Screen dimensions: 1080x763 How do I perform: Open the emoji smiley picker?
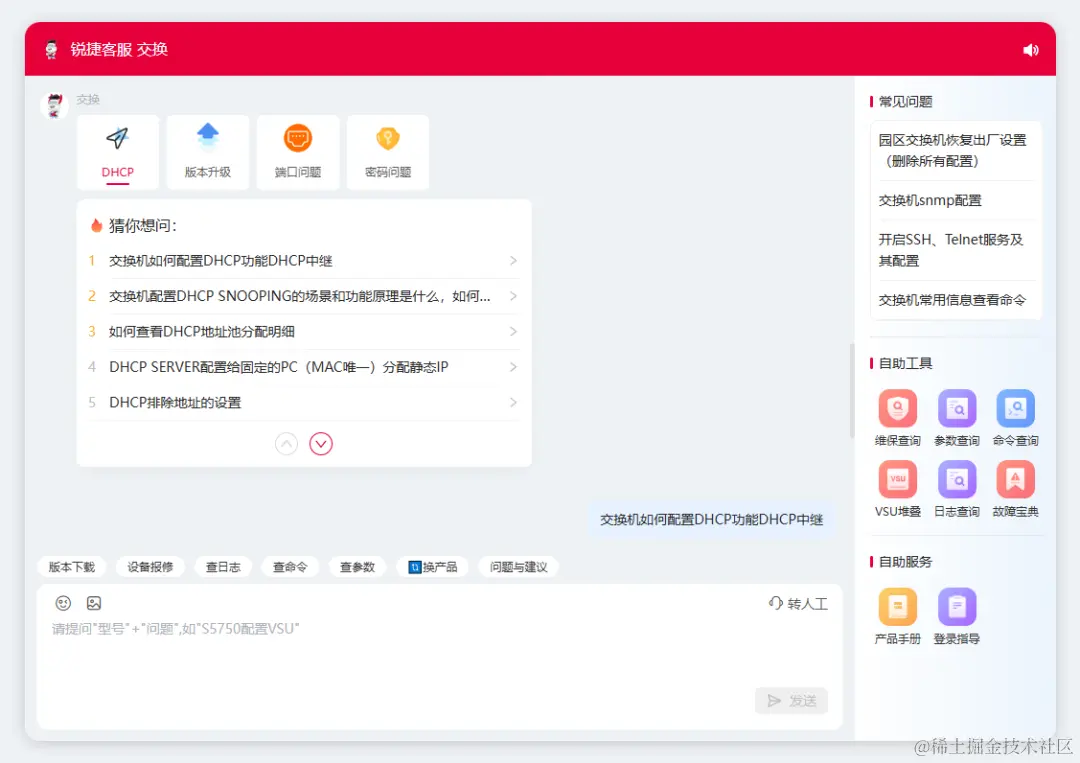click(x=63, y=603)
